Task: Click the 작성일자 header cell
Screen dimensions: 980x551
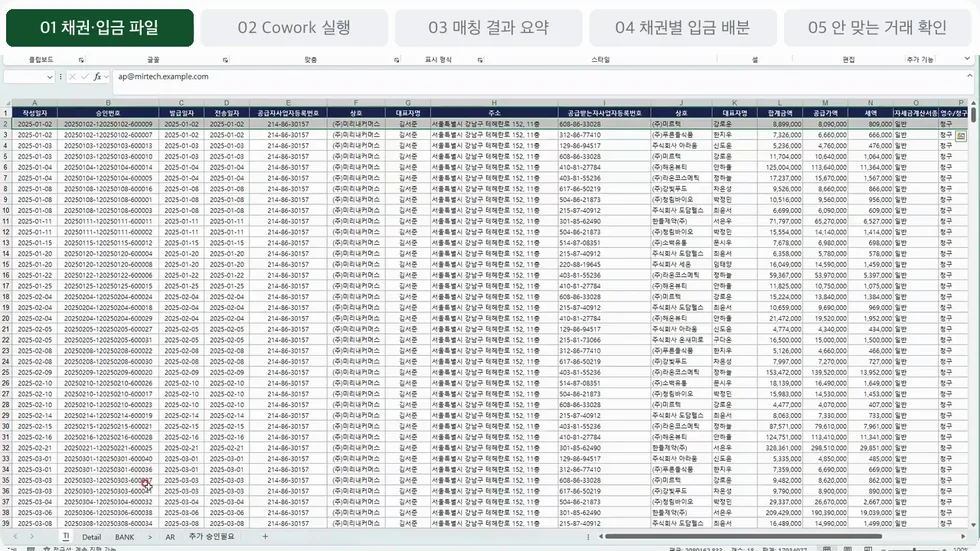Action: click(x=34, y=113)
